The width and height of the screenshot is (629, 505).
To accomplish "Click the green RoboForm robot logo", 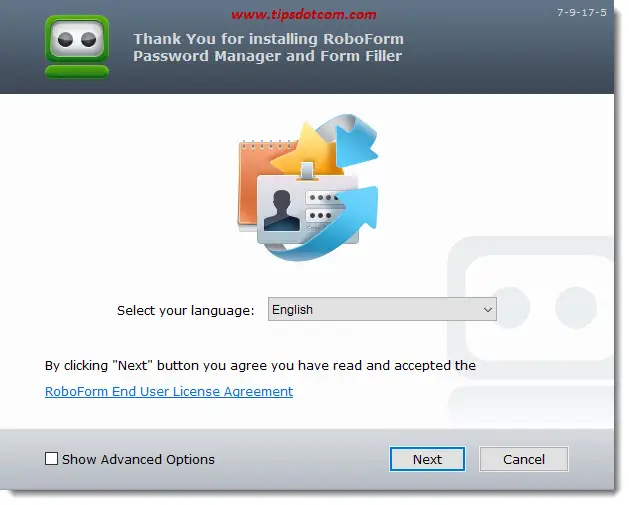I will [77, 46].
